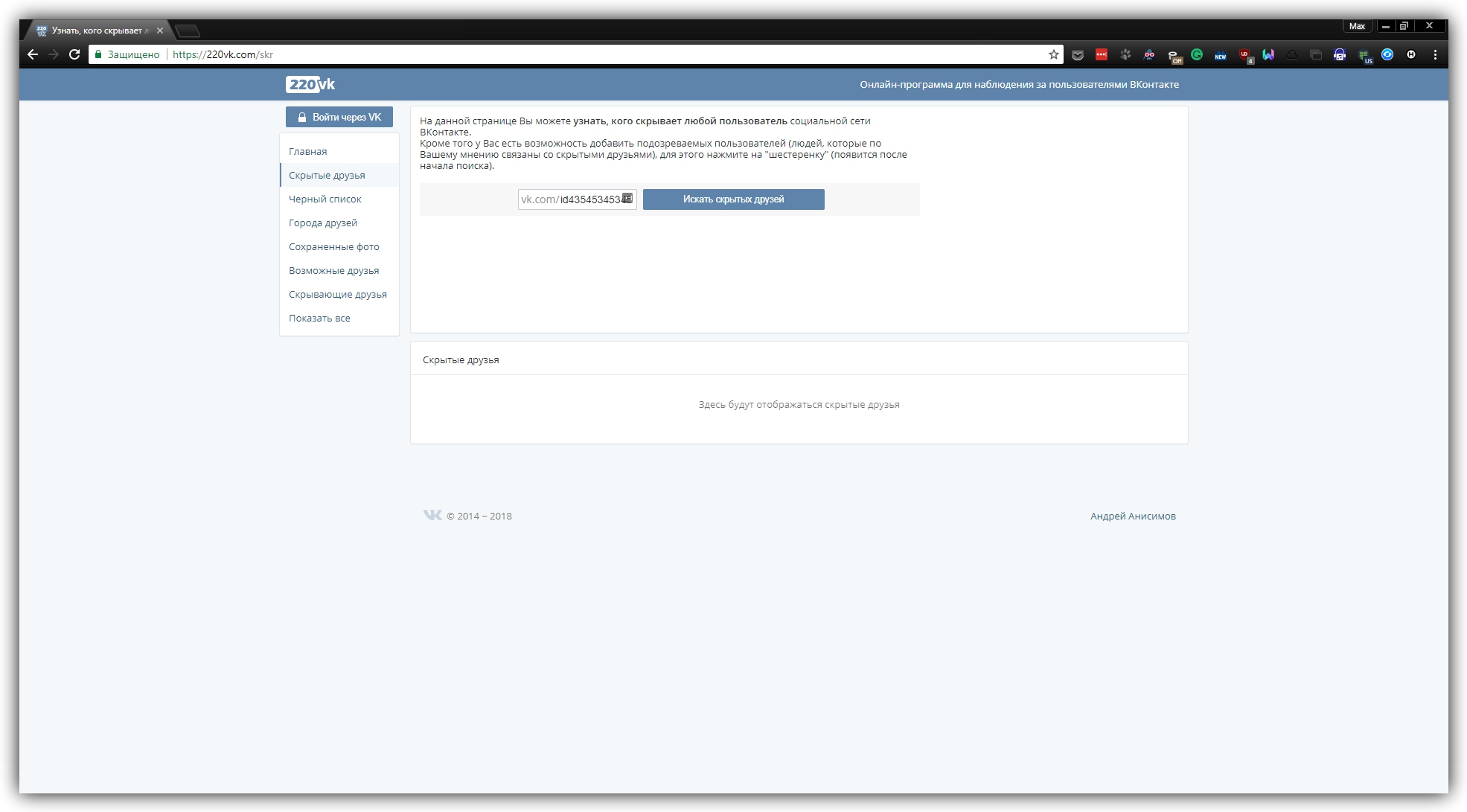The image size is (1467, 812).
Task: Click the gray paw extension icon
Action: (x=1125, y=54)
